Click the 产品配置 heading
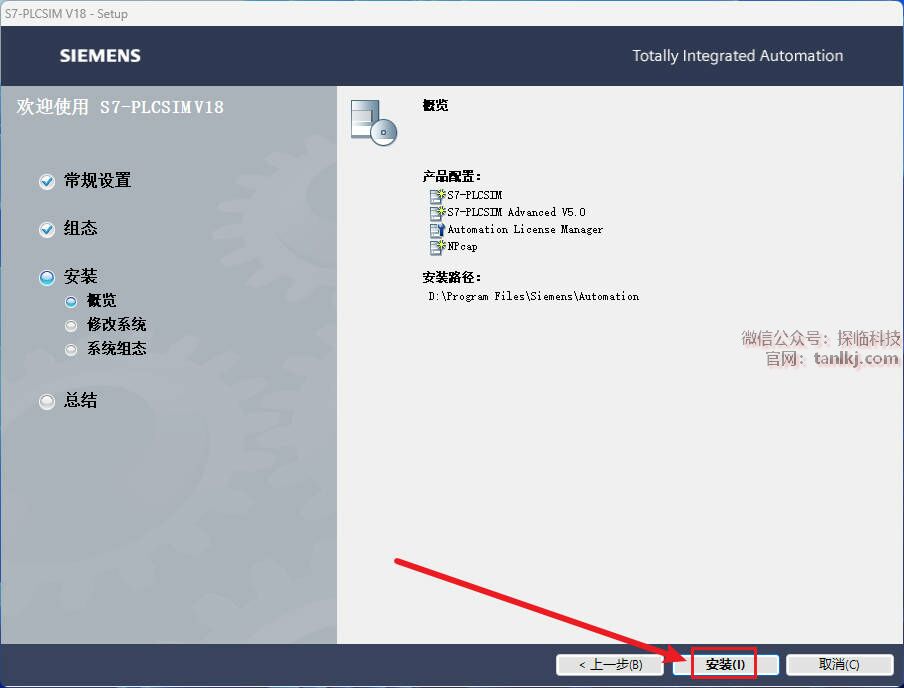 click(x=452, y=176)
